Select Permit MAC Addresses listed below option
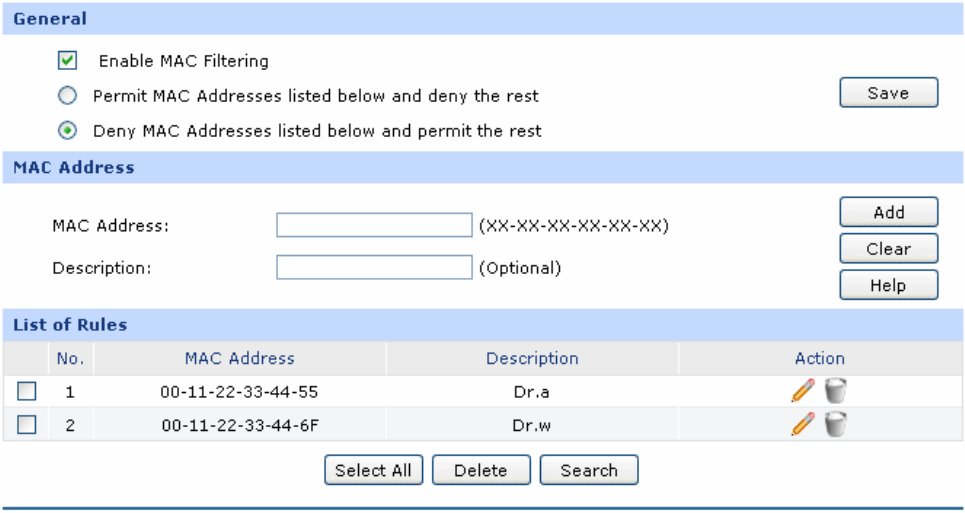 tap(68, 96)
